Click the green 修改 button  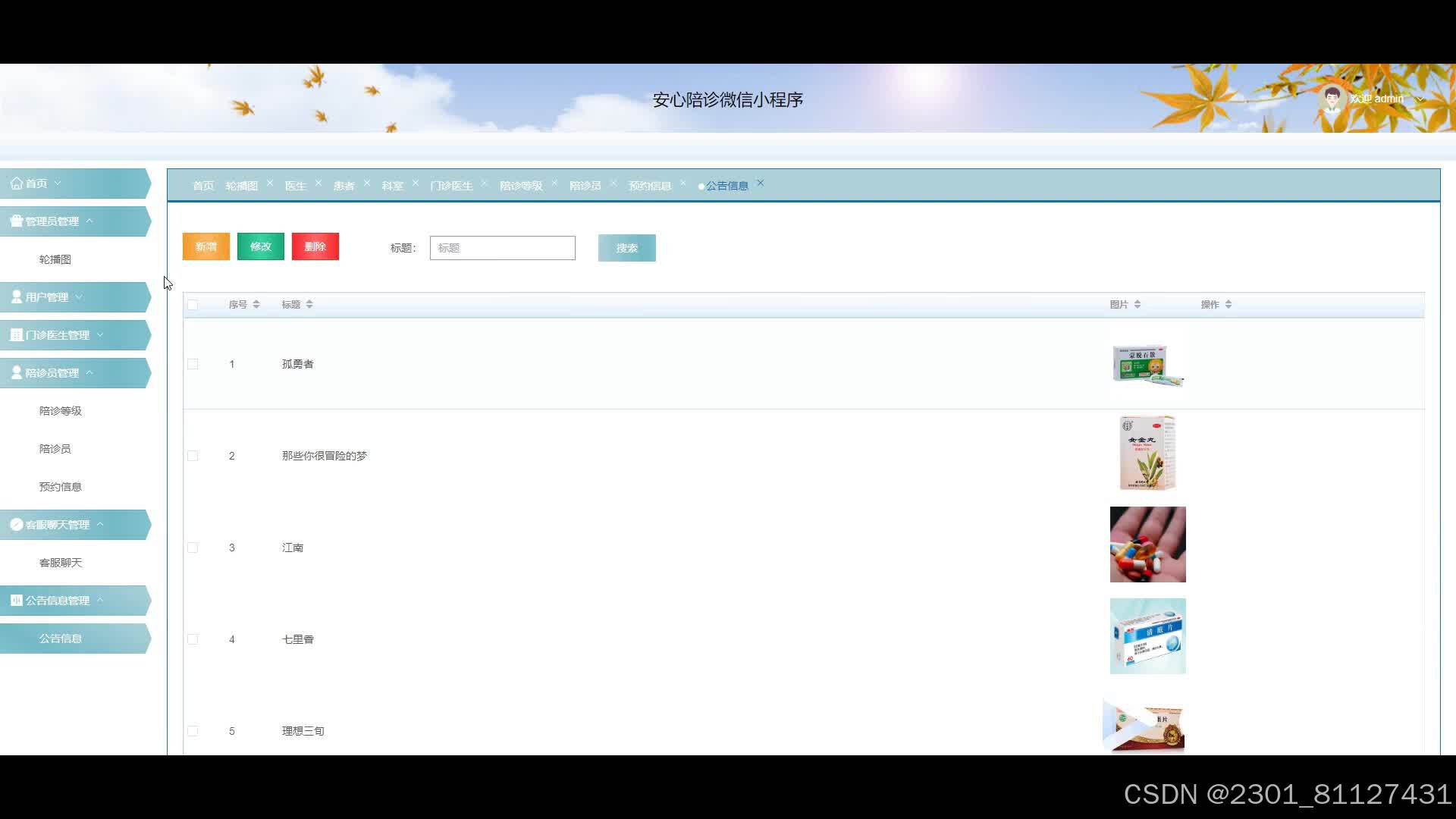261,246
